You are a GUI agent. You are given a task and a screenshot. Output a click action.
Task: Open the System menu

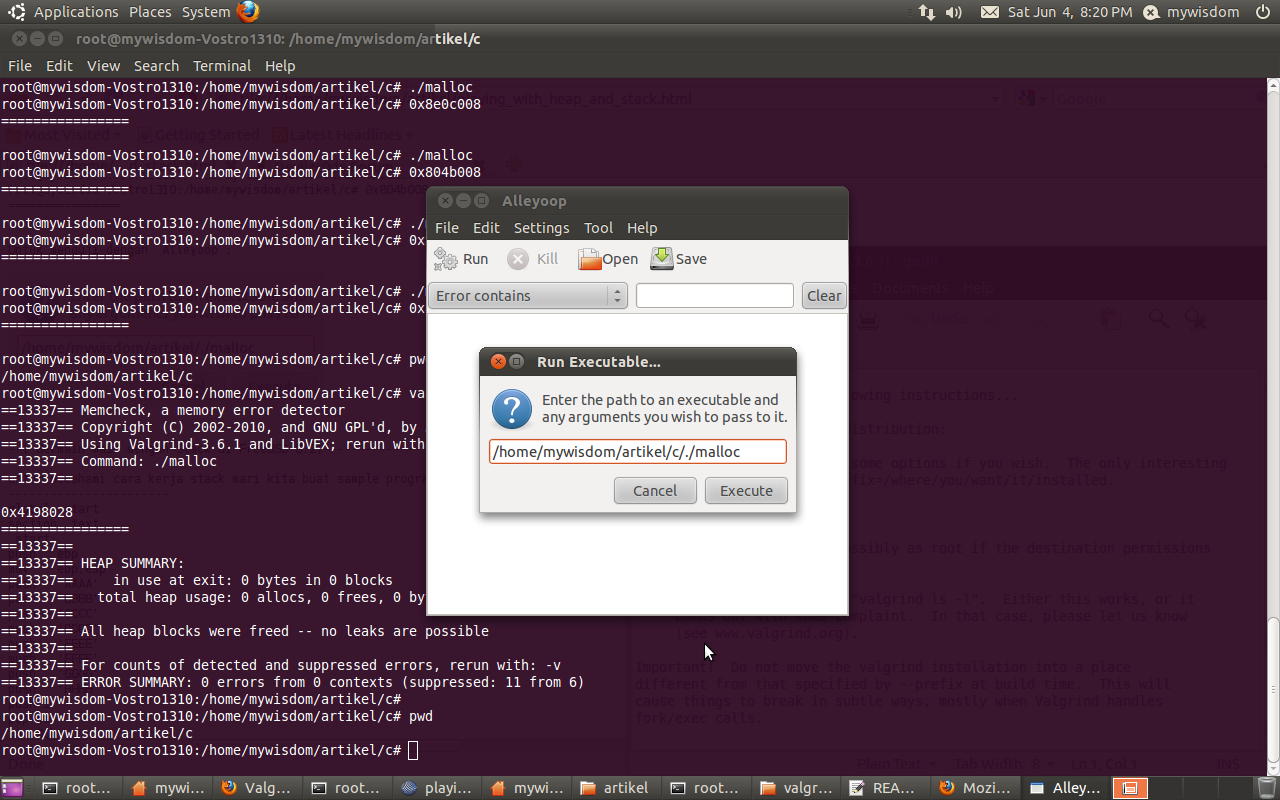pos(206,12)
